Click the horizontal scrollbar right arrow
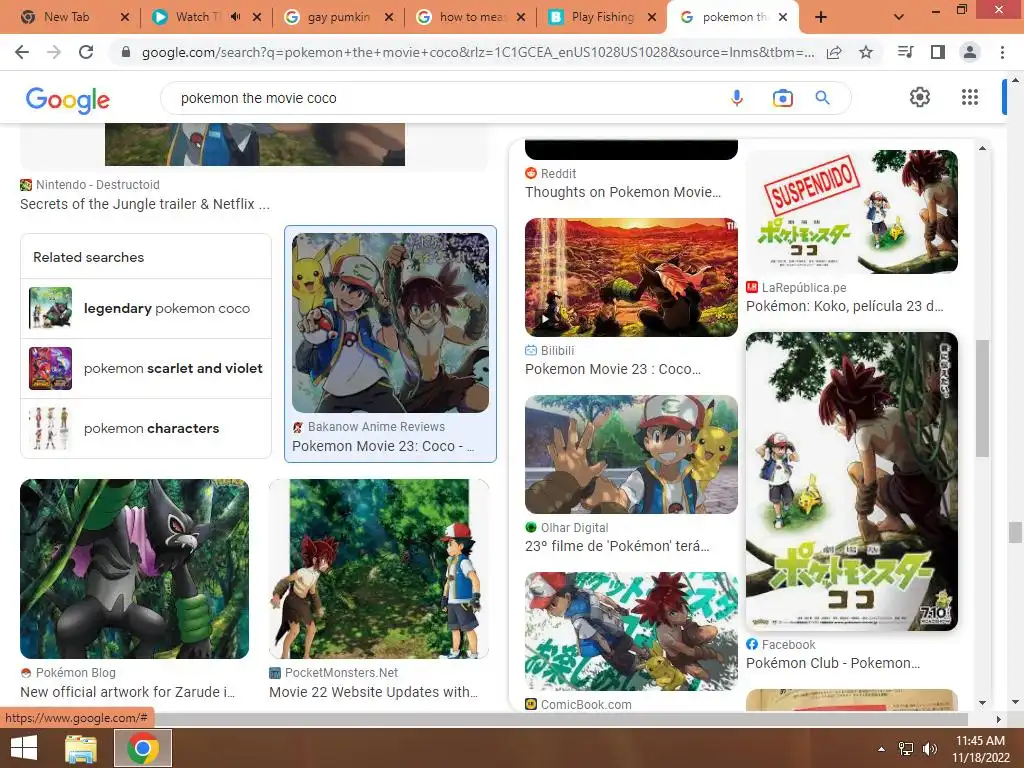The height and width of the screenshot is (768, 1024). (x=998, y=719)
